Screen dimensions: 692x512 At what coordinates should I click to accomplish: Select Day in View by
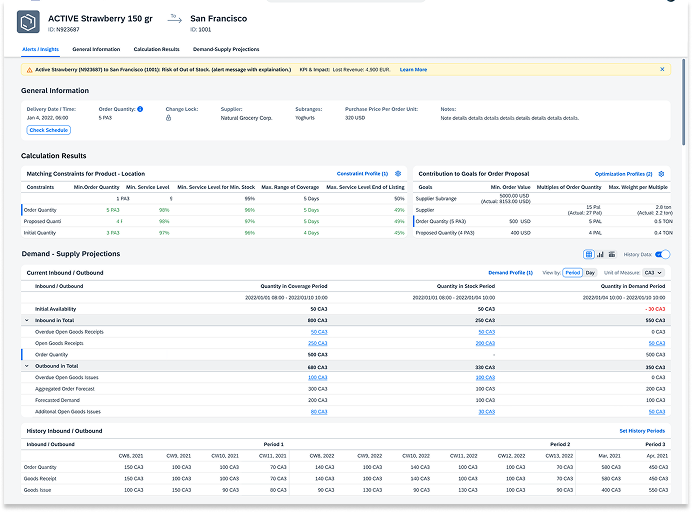[590, 273]
